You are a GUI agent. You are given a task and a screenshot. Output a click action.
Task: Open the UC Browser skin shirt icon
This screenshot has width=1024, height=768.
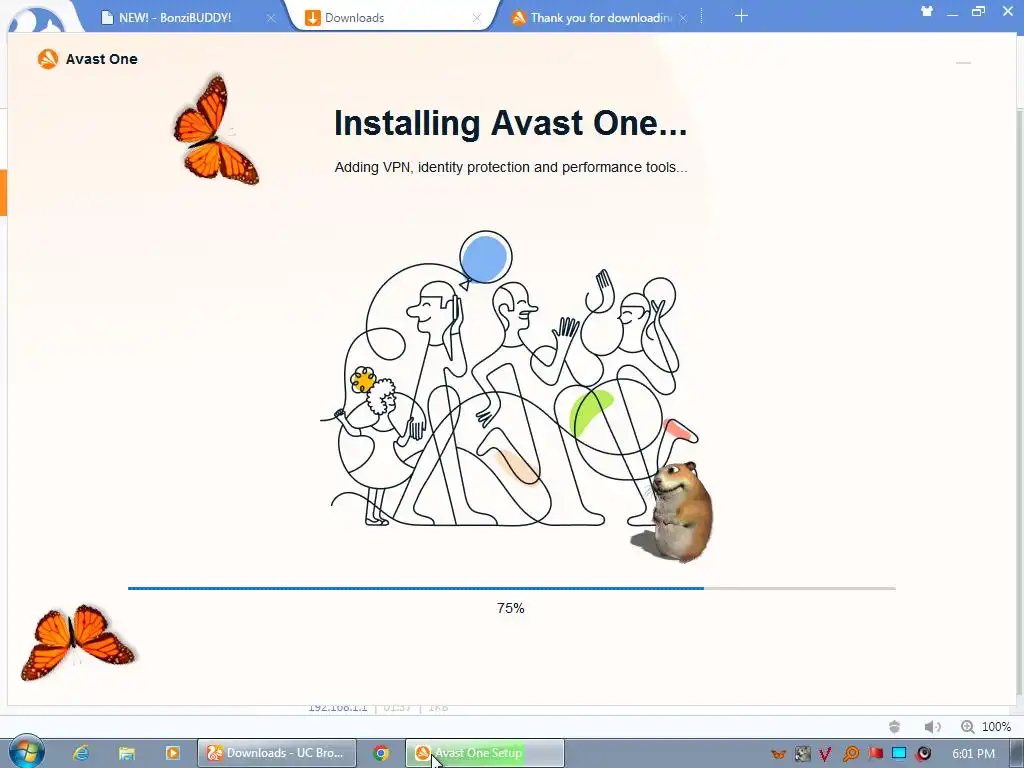(x=926, y=11)
